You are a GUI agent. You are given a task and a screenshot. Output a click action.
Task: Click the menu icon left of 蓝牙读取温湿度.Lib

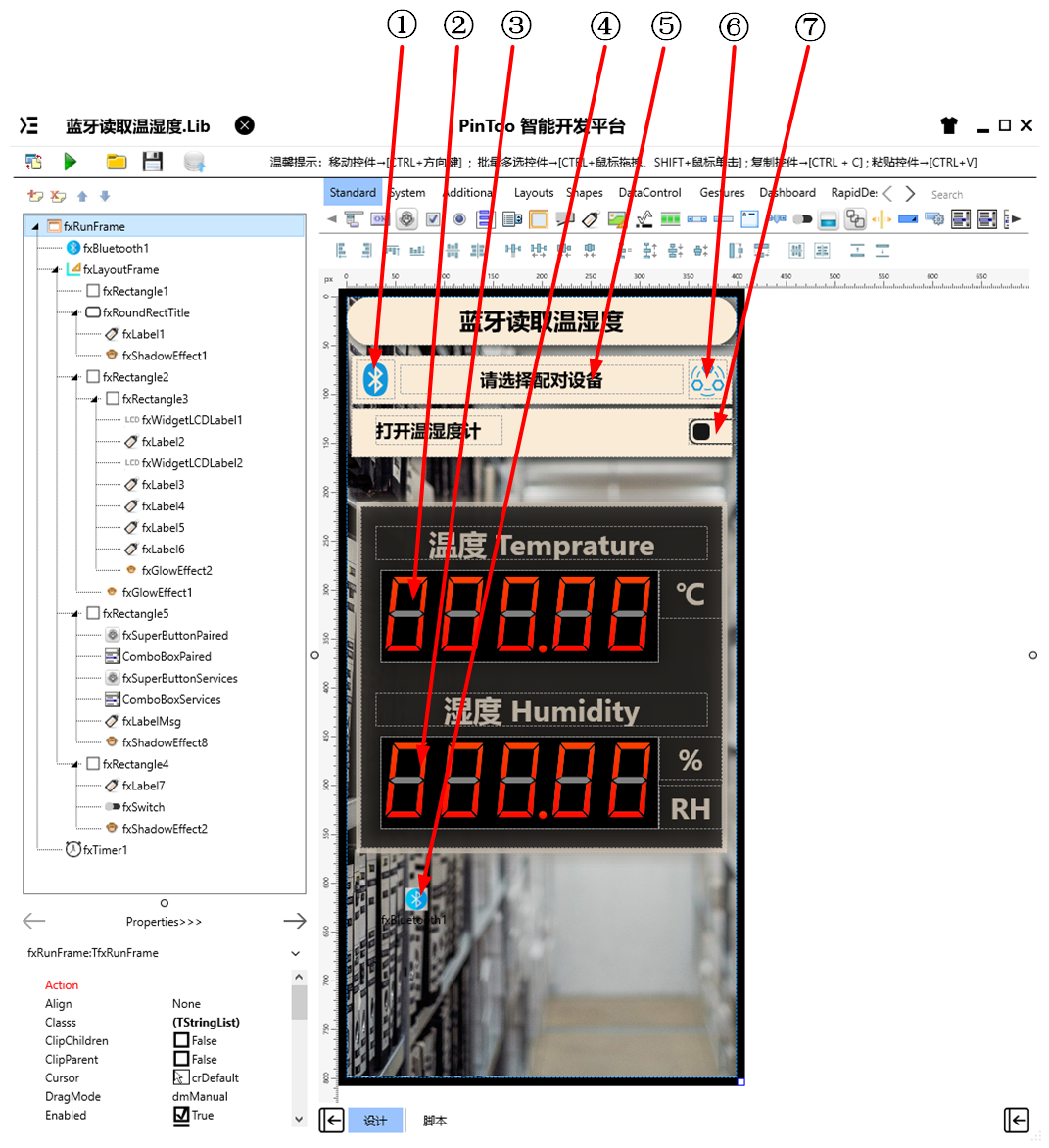(28, 126)
